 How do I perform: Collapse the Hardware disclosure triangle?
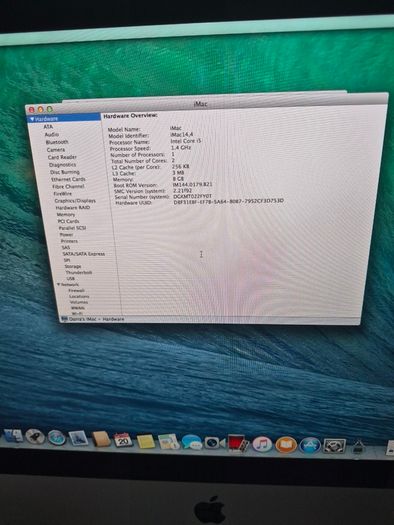(32, 119)
